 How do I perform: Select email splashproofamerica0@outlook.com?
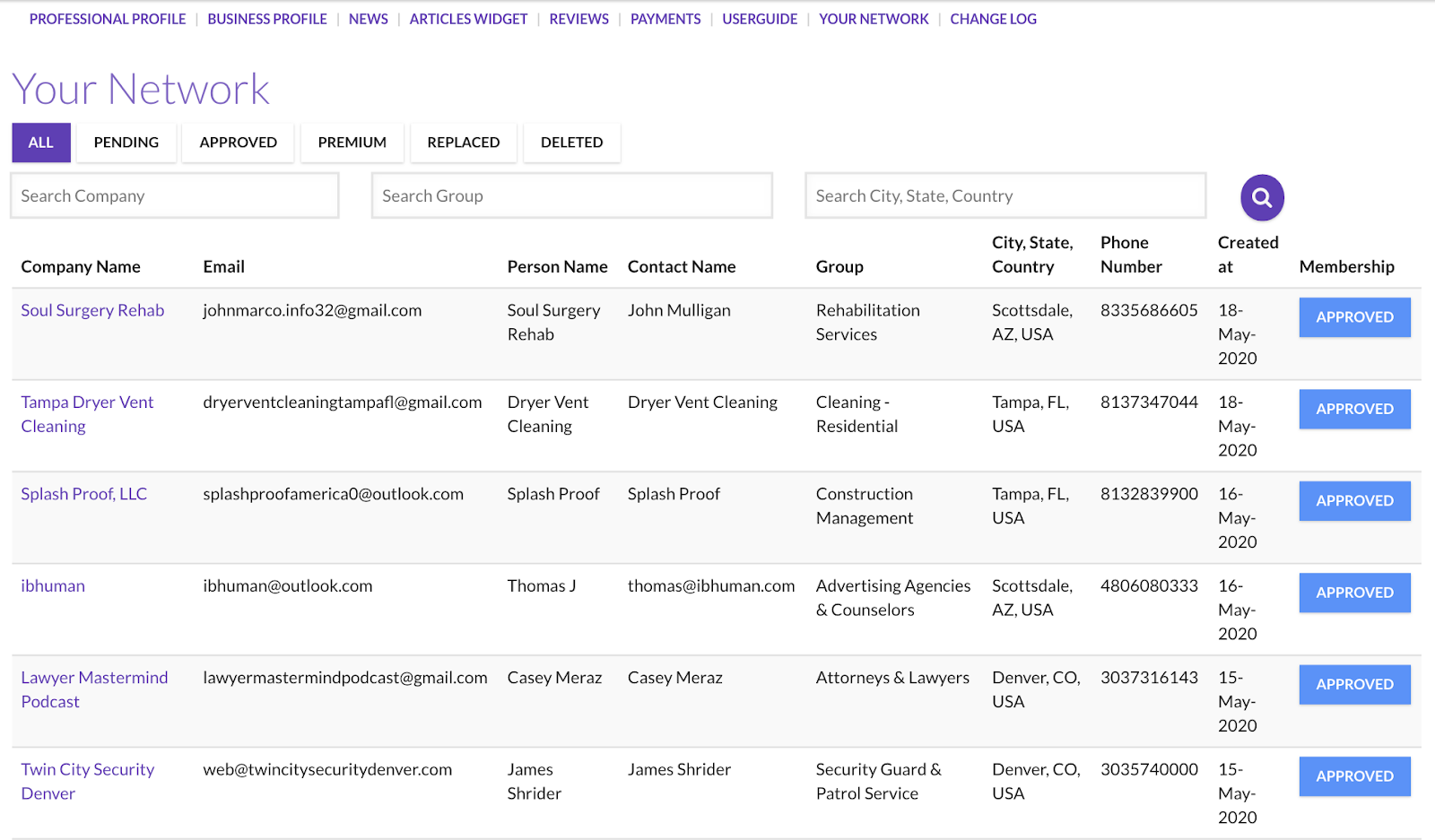click(333, 494)
